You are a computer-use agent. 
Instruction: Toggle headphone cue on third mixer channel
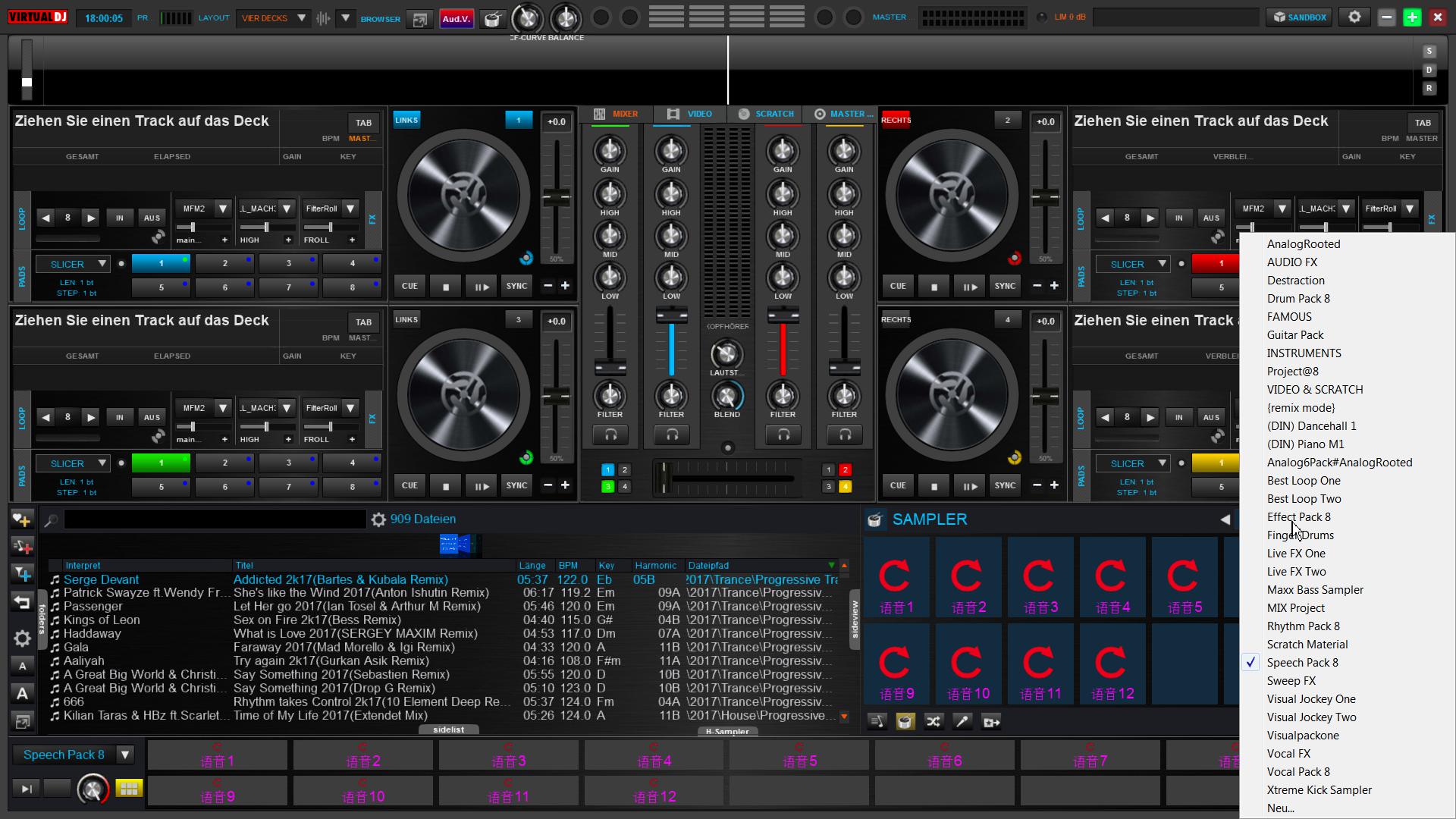coord(783,435)
